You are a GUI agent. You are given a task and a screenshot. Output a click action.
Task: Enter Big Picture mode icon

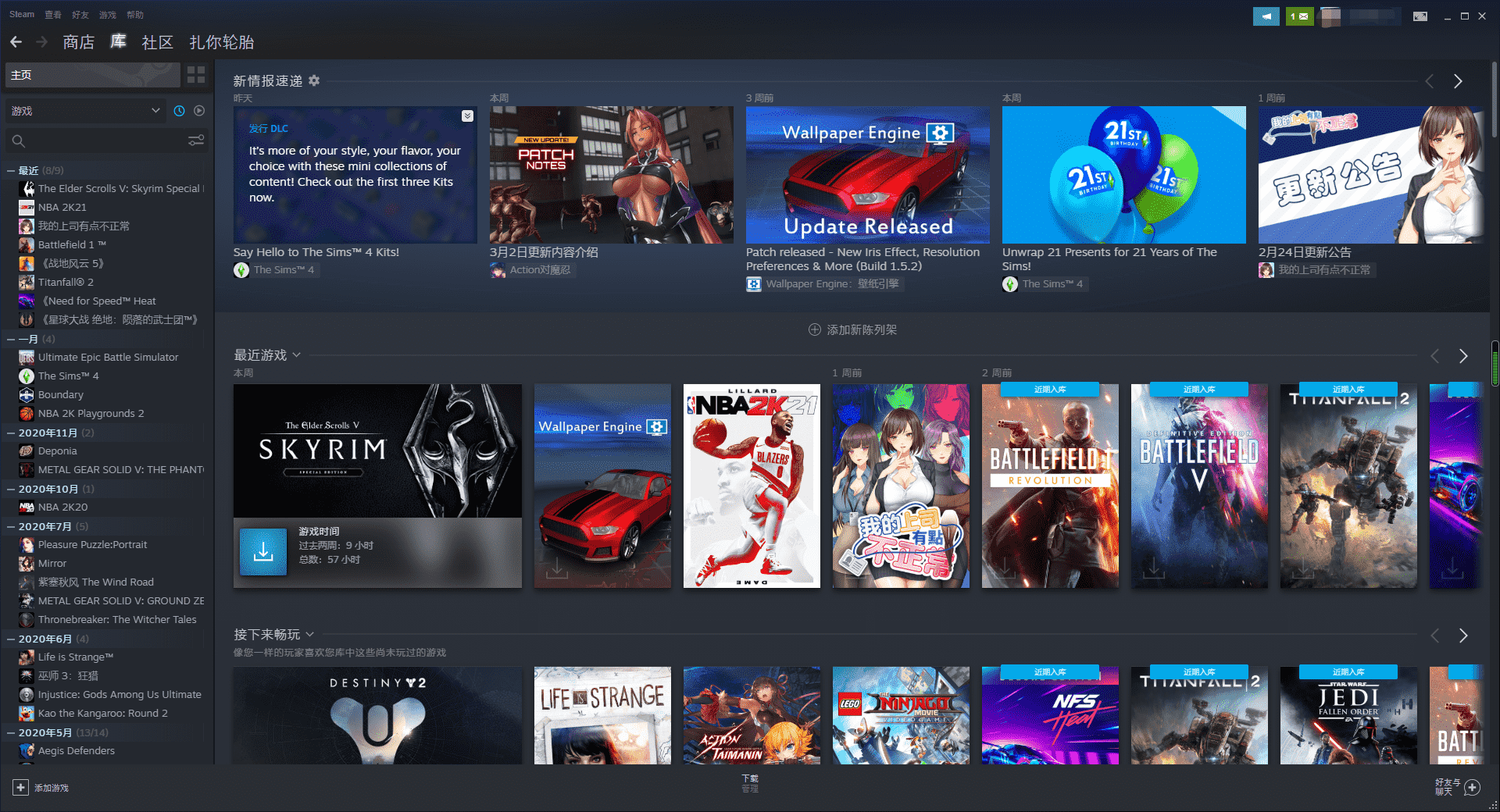[x=1420, y=16]
